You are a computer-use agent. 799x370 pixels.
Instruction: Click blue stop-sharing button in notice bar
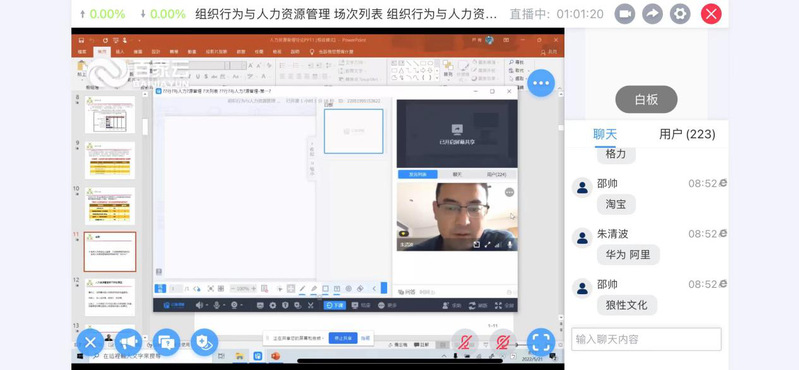click(x=343, y=338)
